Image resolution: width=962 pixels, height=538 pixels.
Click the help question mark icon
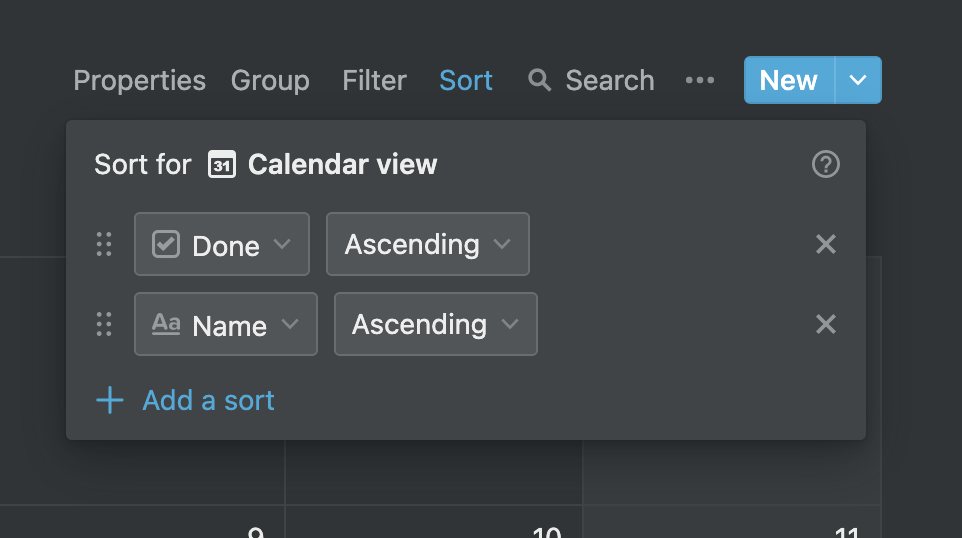coord(825,164)
